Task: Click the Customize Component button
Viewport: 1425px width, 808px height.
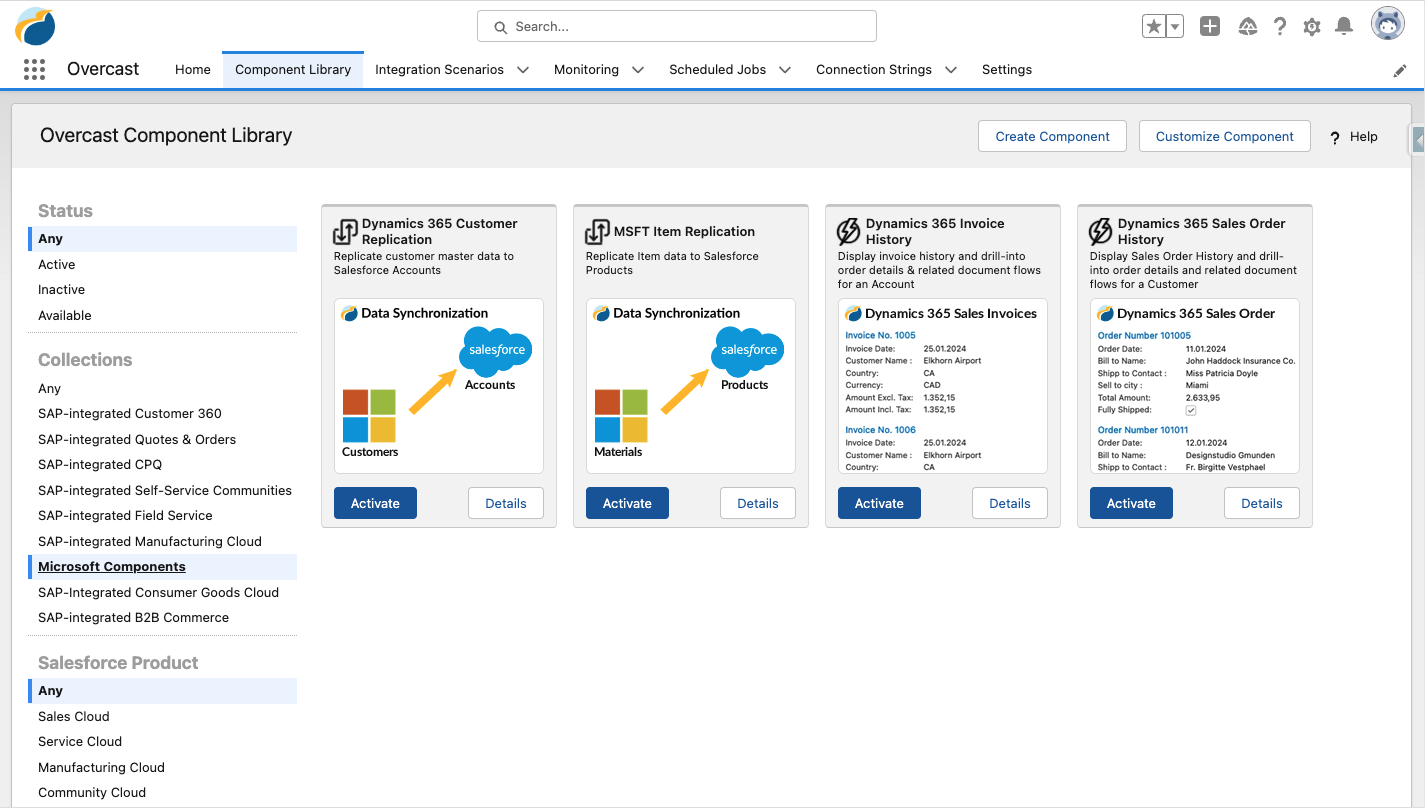Action: tap(1225, 136)
